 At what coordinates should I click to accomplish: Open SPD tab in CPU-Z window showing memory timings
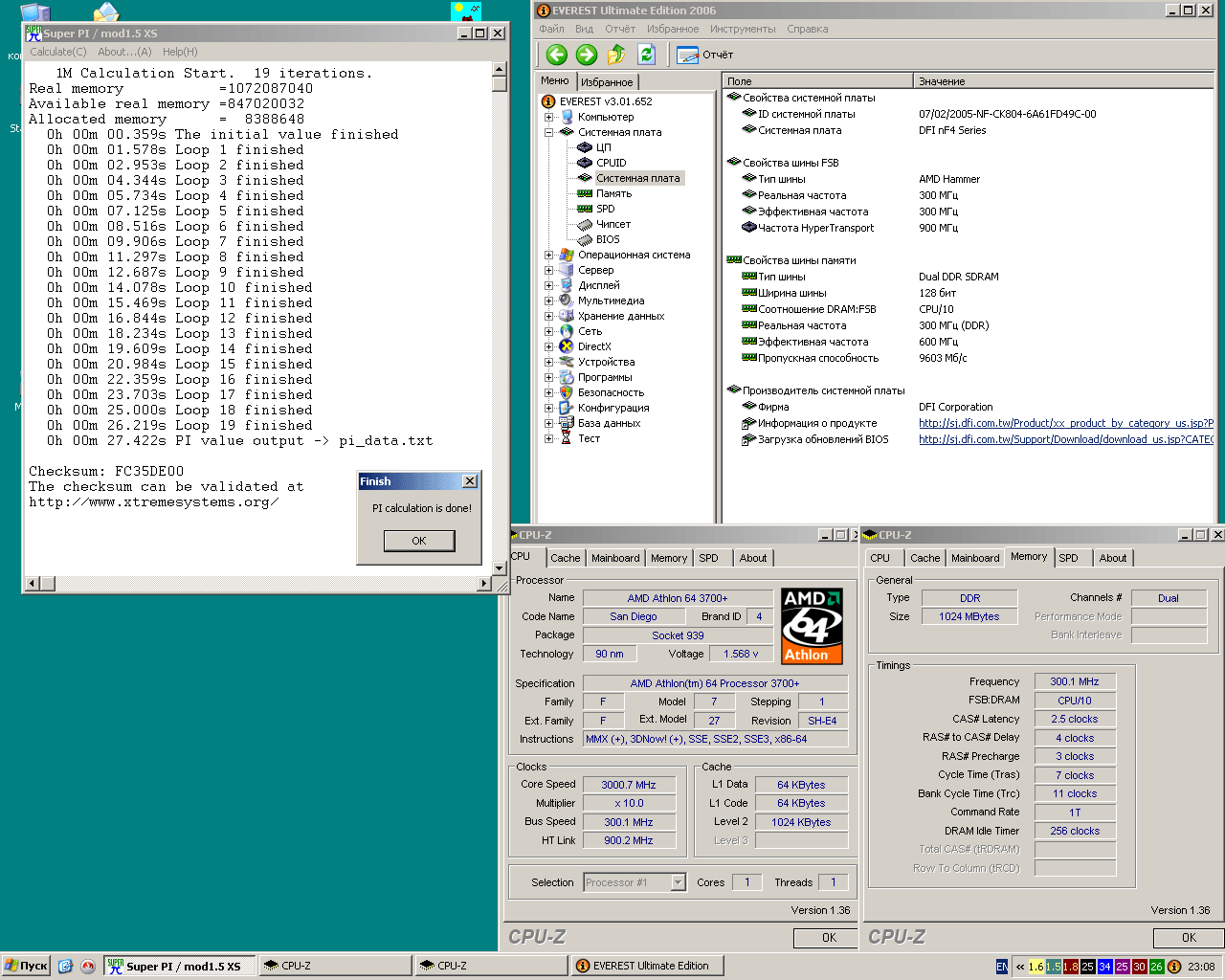pos(1069,558)
